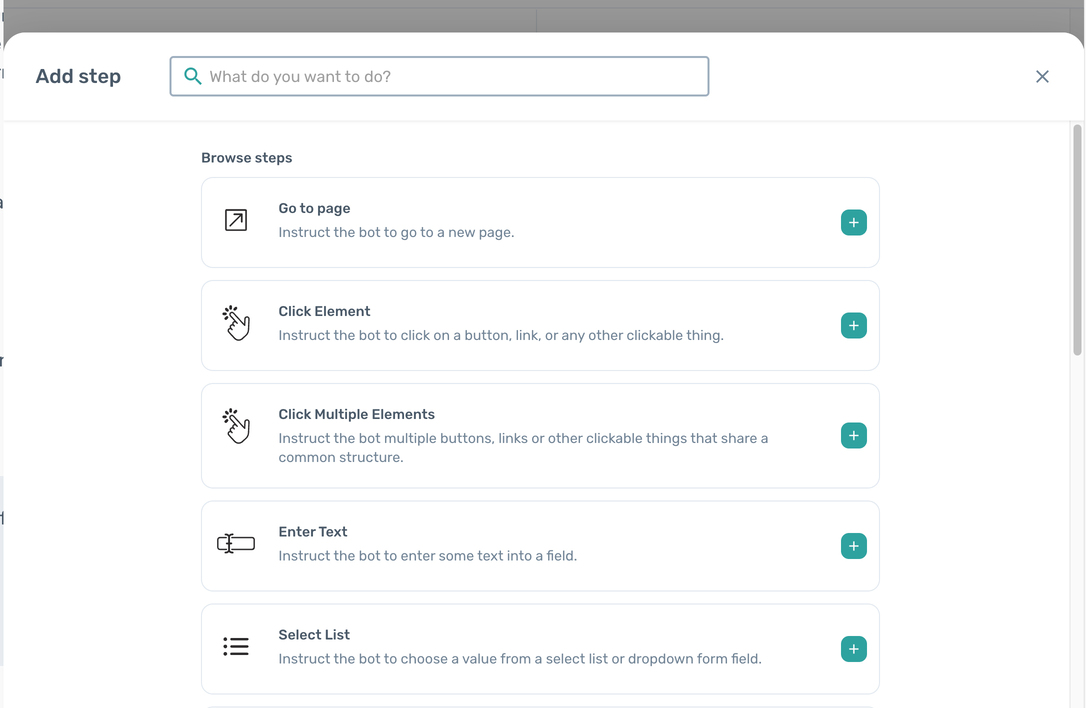
Task: Add the Go to page step with plus
Action: (853, 223)
